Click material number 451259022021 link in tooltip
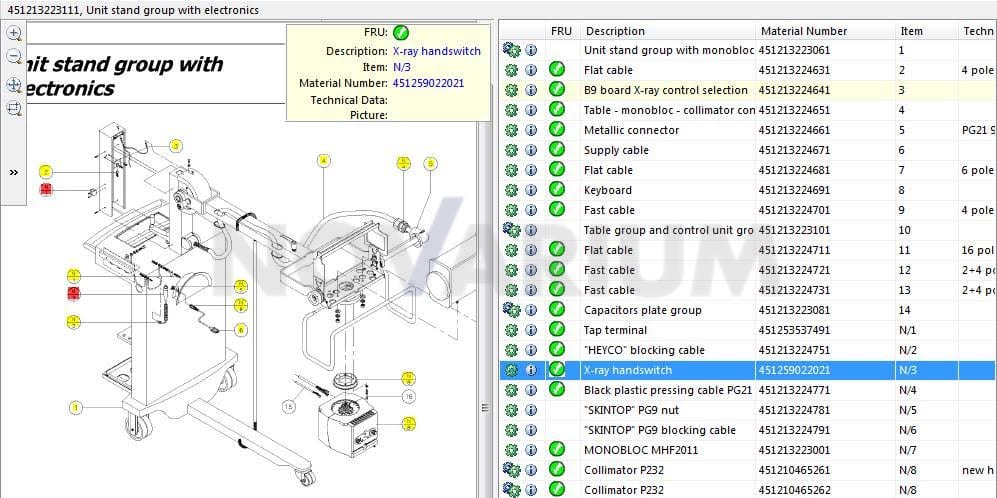The height and width of the screenshot is (498, 997). (x=429, y=83)
